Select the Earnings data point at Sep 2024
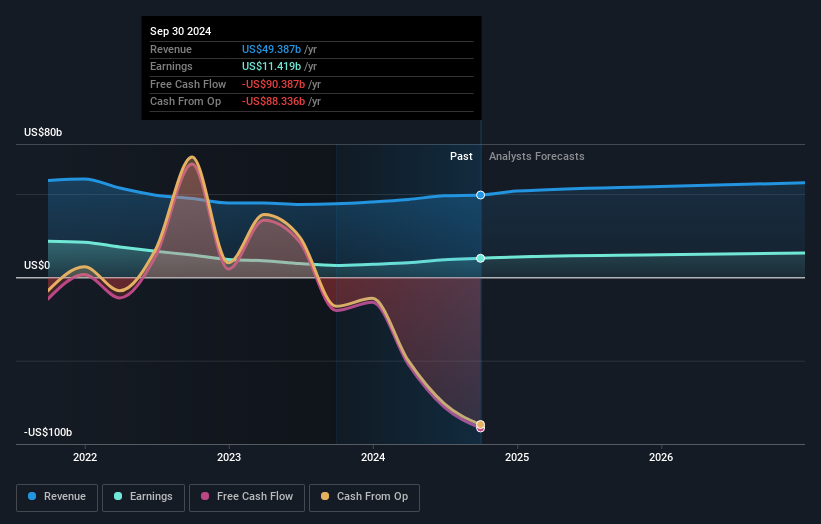Image resolution: width=821 pixels, height=524 pixels. (481, 258)
